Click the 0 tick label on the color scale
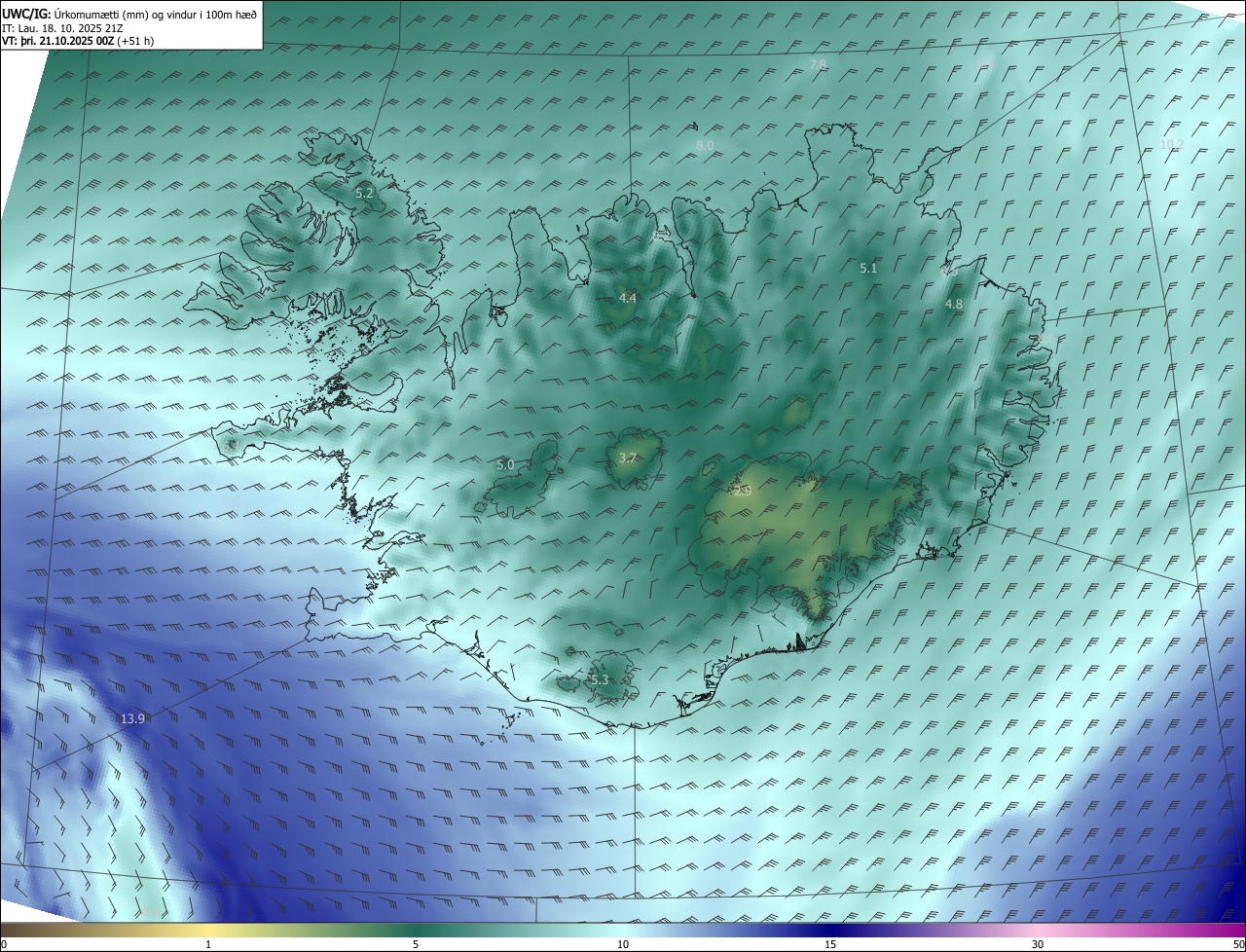Viewport: 1246px width, 952px height. tap(3, 944)
